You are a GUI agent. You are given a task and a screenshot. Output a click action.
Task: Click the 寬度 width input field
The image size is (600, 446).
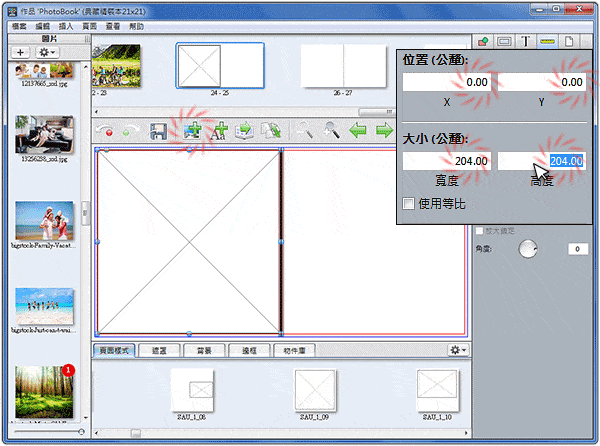447,160
